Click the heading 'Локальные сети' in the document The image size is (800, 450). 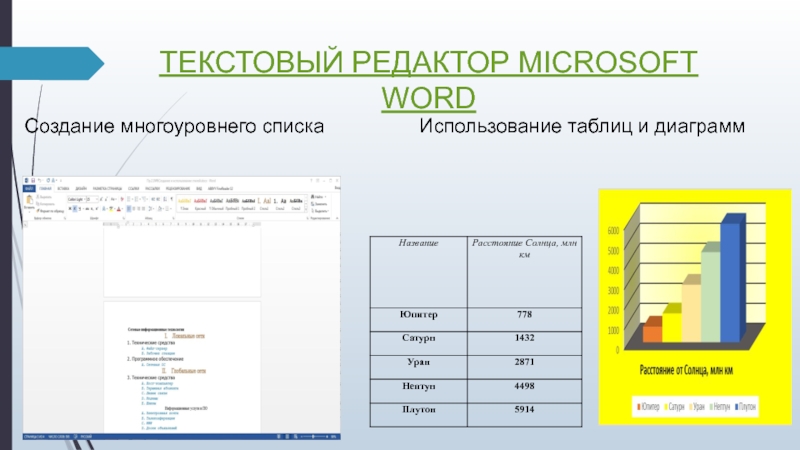[188, 336]
